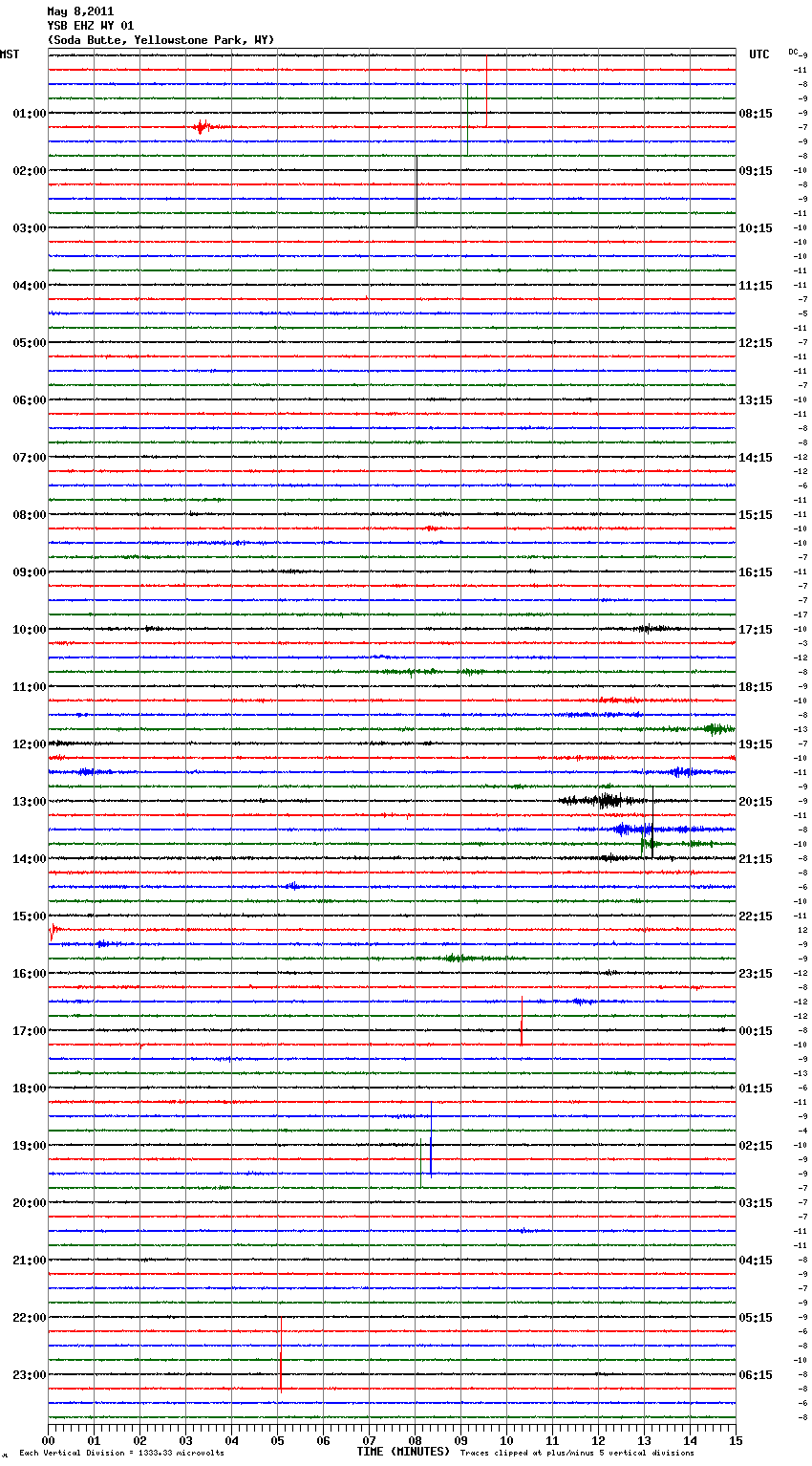812x1466 pixels.
Task: Pick the '09:00' MST time label
Action: click(30, 571)
